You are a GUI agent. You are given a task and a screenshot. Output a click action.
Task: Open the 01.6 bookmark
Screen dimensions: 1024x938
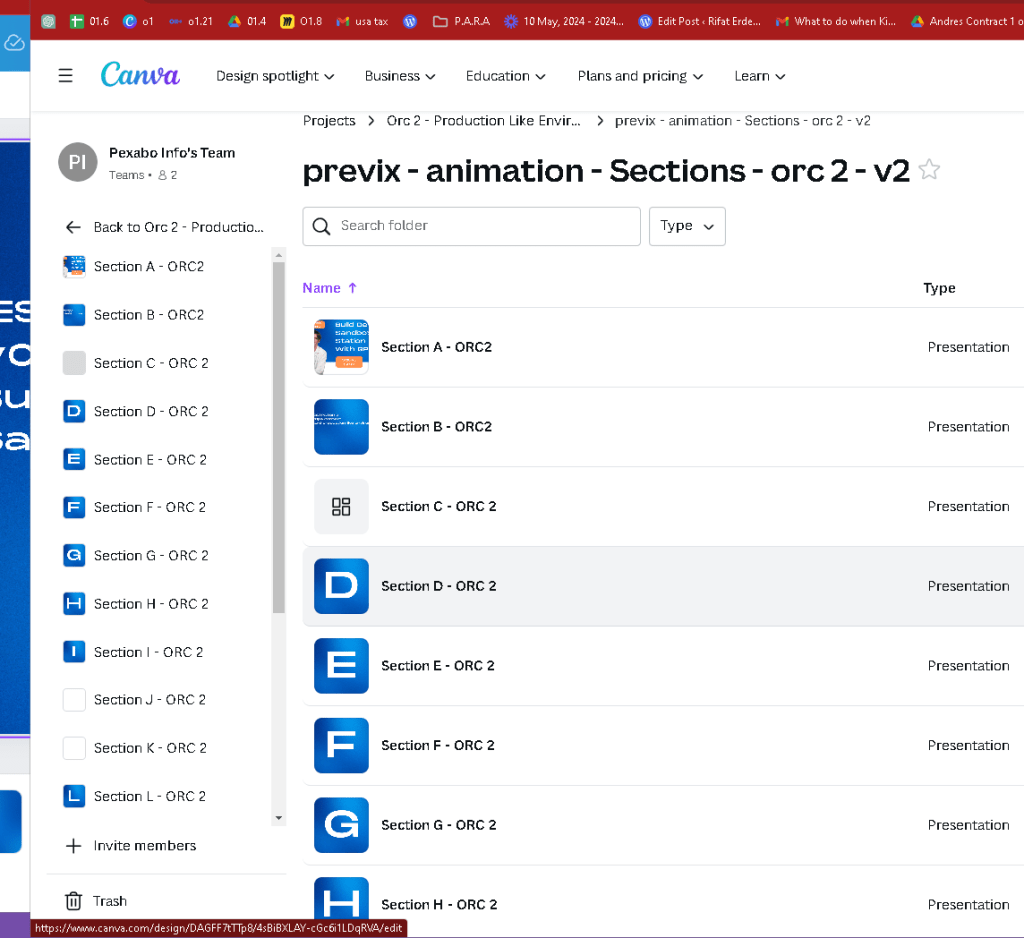(89, 21)
